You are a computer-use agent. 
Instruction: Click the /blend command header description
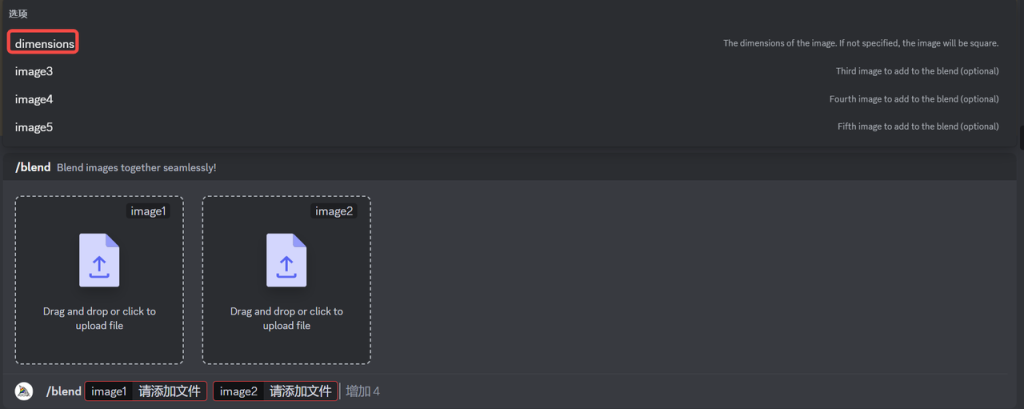point(136,167)
